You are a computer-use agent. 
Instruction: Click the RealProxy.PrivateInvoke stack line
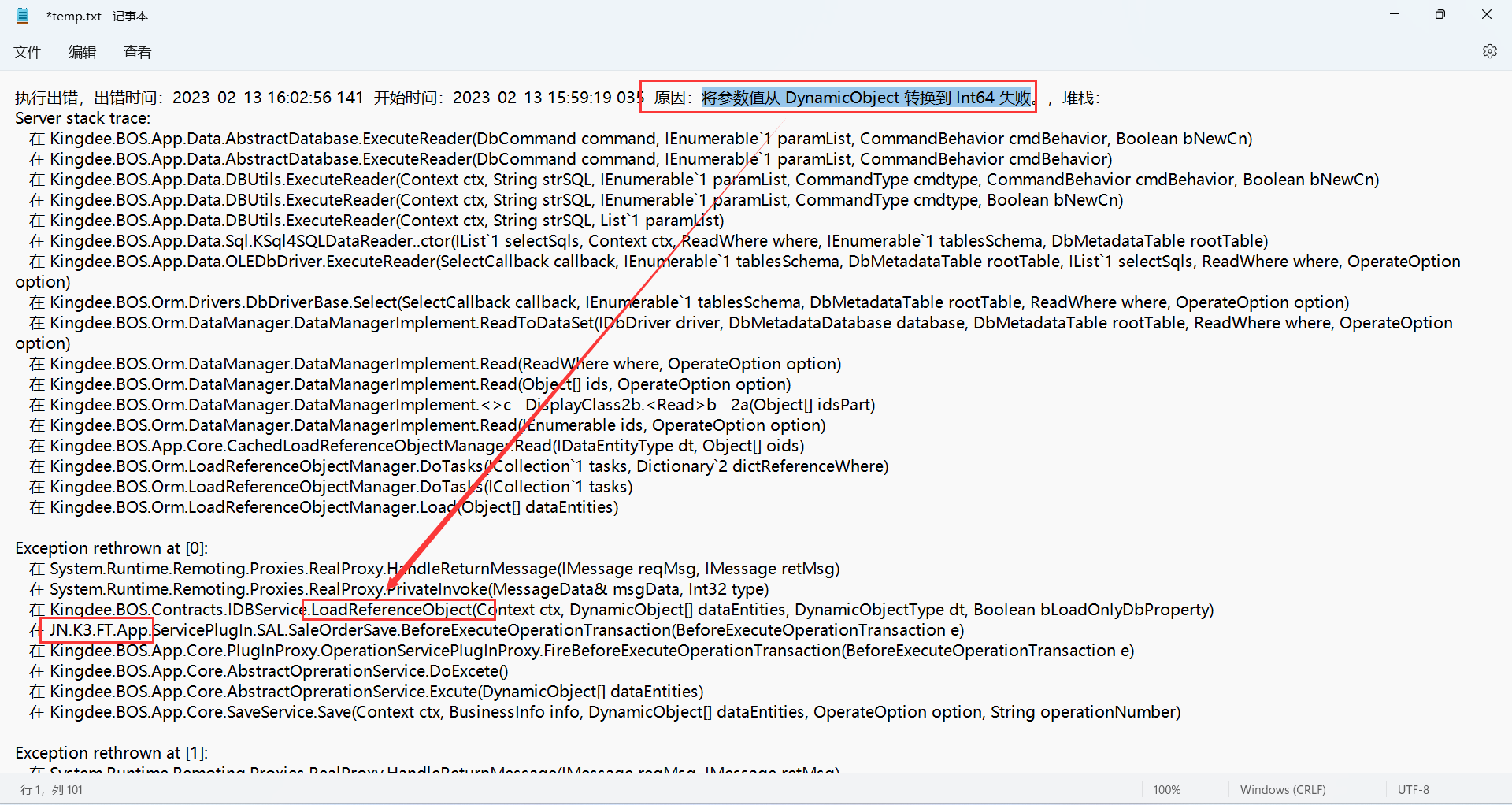pos(399,589)
